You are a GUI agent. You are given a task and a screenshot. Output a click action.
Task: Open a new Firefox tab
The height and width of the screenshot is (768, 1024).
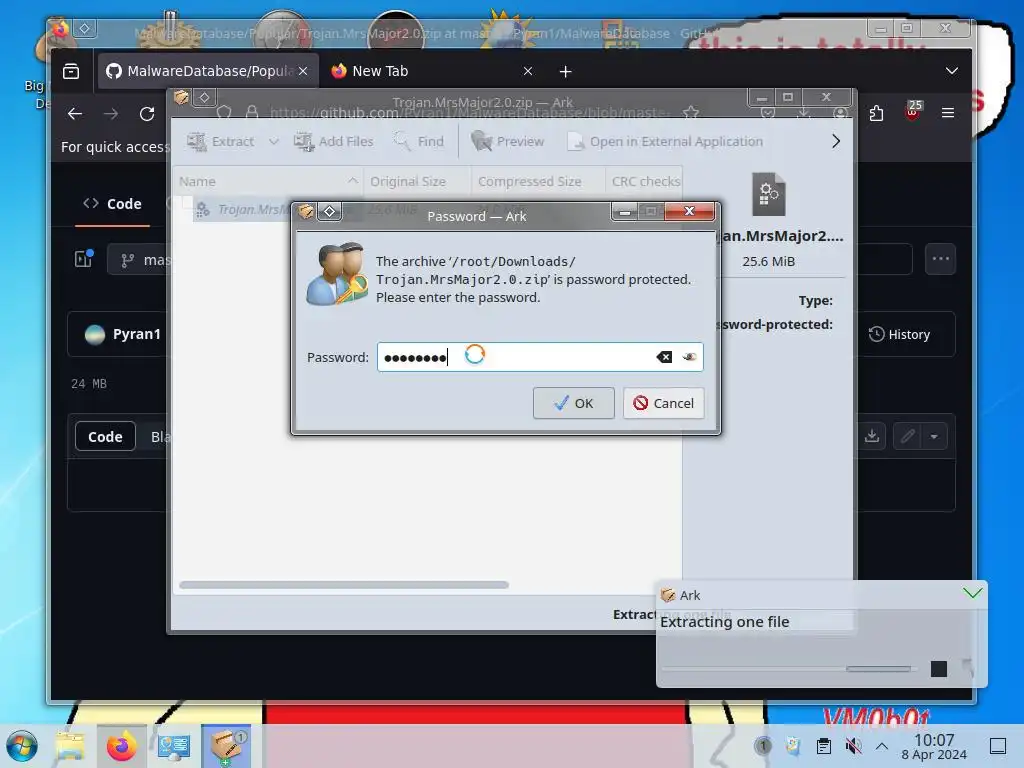click(566, 71)
